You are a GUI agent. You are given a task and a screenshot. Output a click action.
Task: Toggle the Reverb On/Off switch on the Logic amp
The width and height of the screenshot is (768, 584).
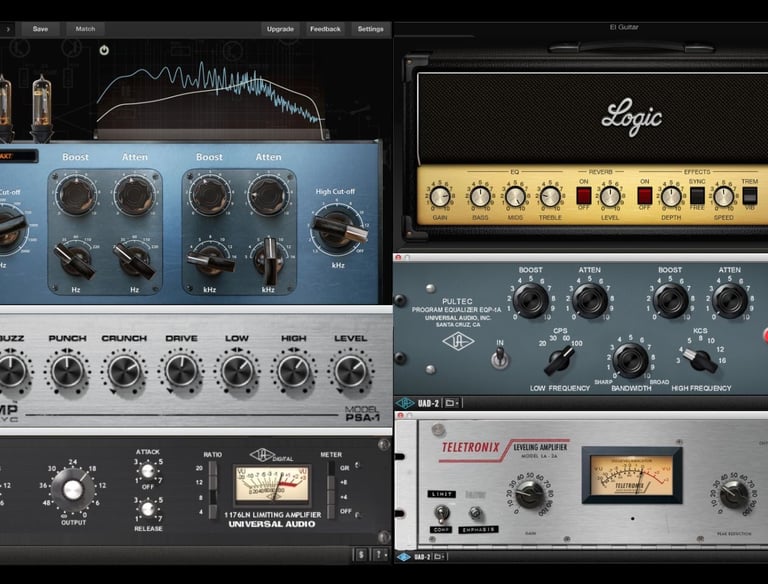[x=583, y=195]
